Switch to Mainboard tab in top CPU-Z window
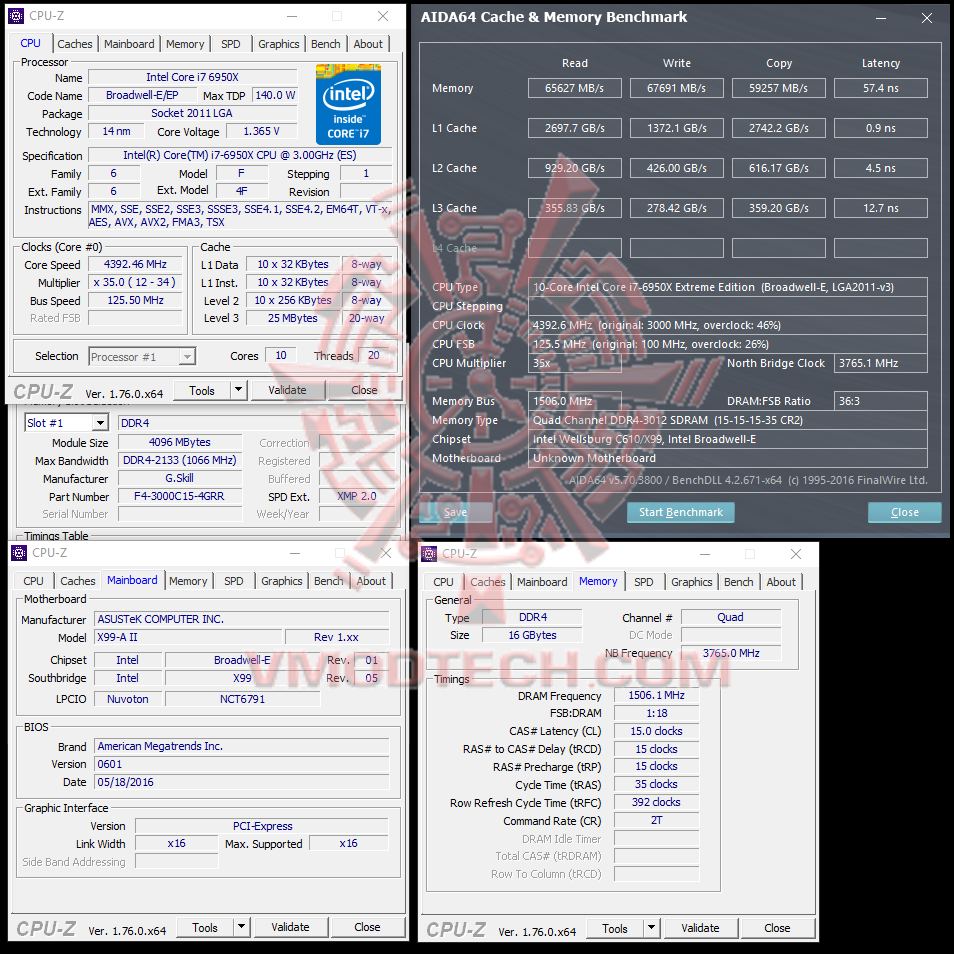This screenshot has width=954, height=954. (x=129, y=44)
